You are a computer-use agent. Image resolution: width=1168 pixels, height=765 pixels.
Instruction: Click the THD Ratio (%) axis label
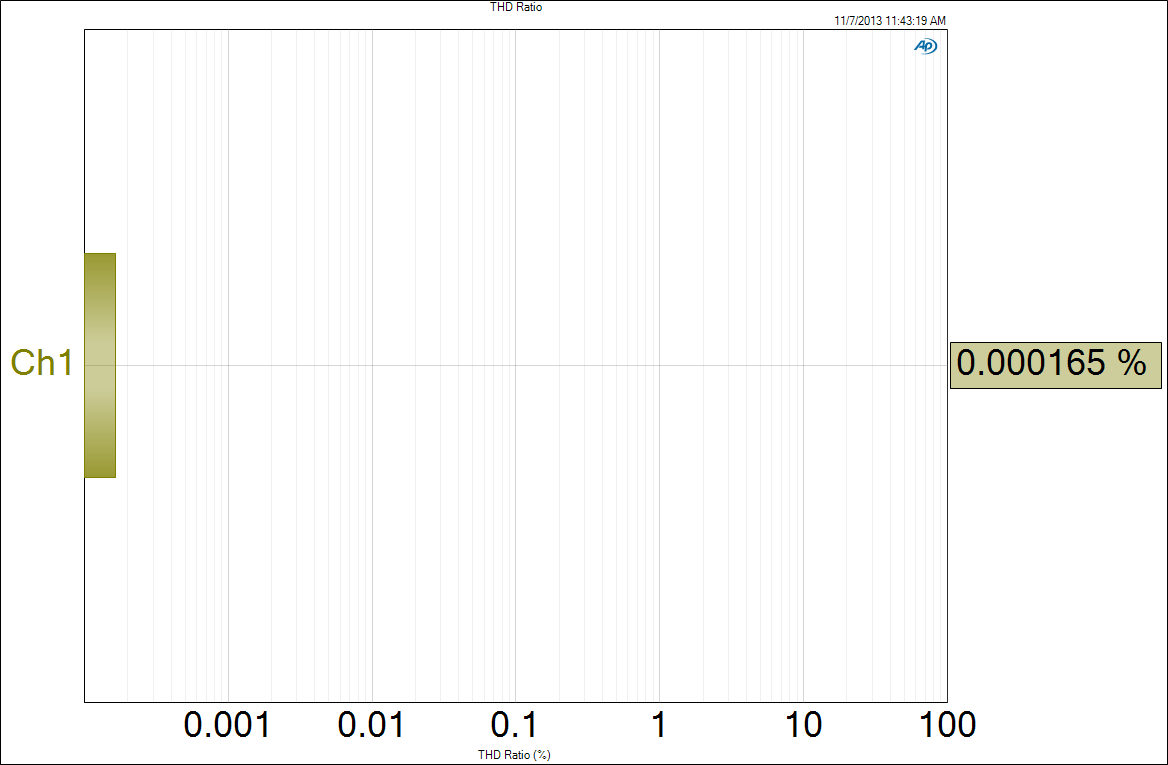coord(515,755)
